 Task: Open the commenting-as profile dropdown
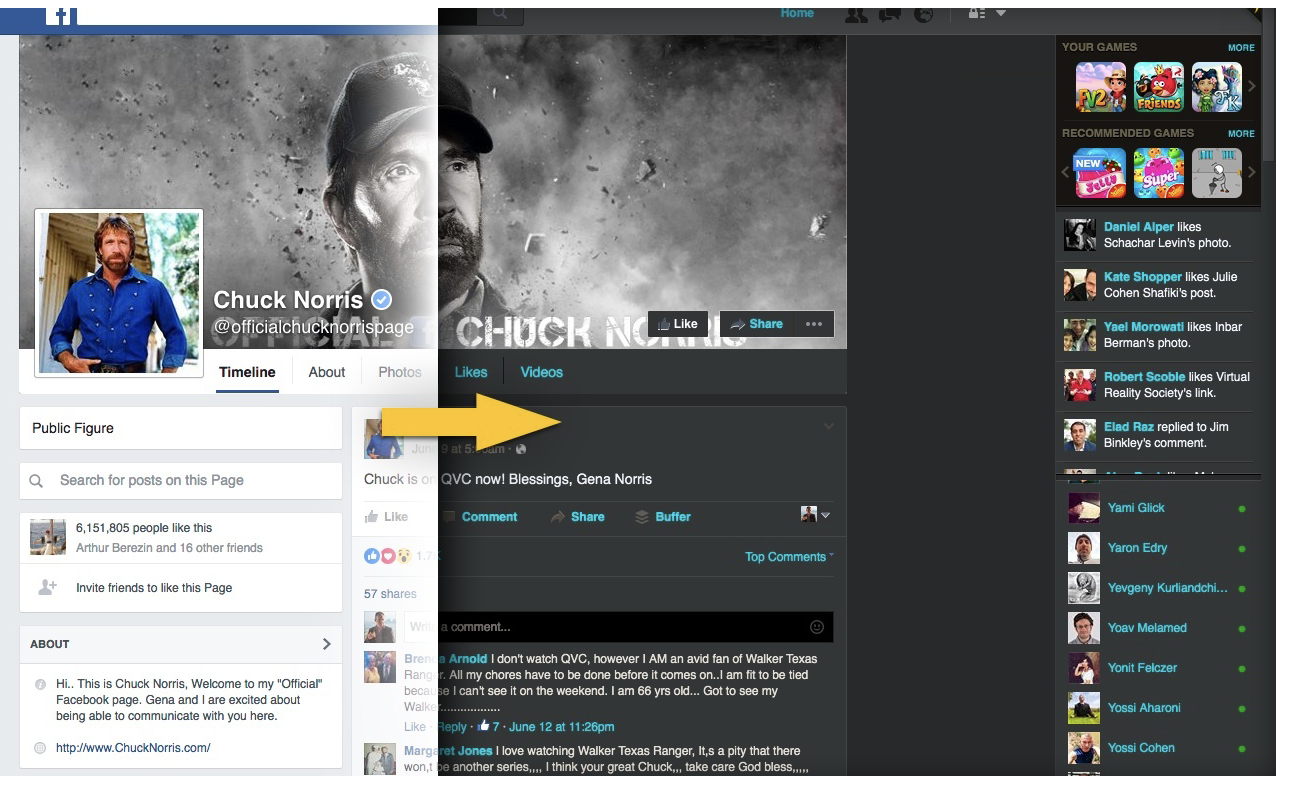click(815, 514)
